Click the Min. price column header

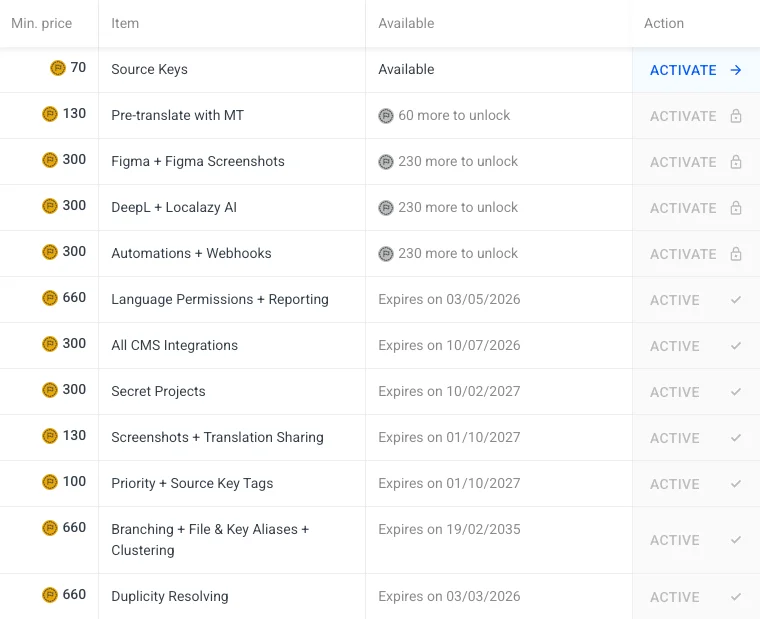pos(42,23)
